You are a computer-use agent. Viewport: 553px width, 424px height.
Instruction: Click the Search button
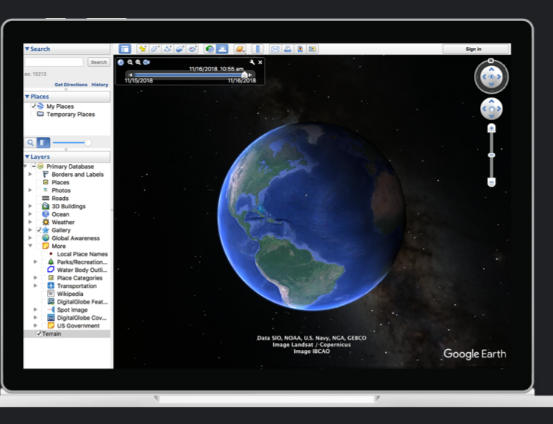coord(98,62)
